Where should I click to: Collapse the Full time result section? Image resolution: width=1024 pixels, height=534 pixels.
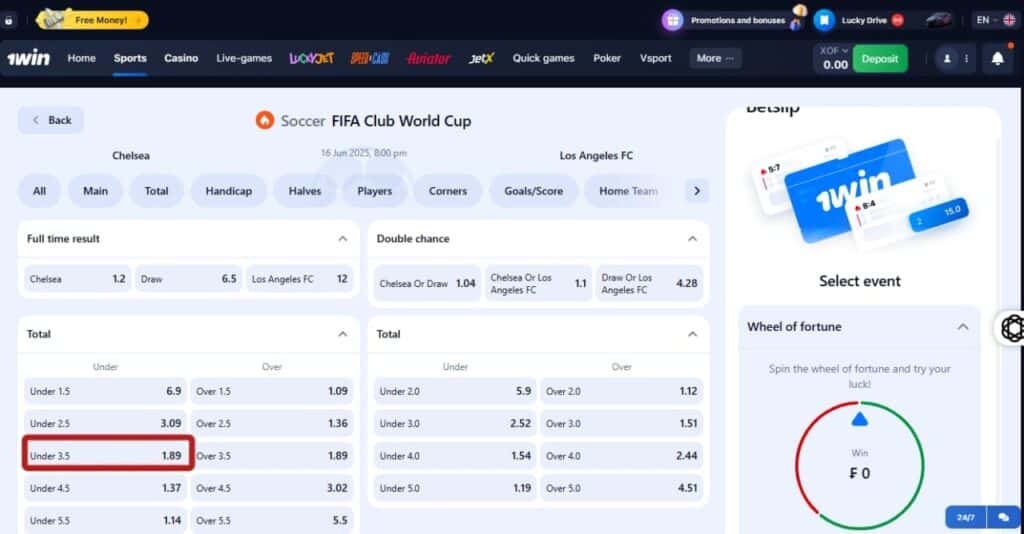343,239
